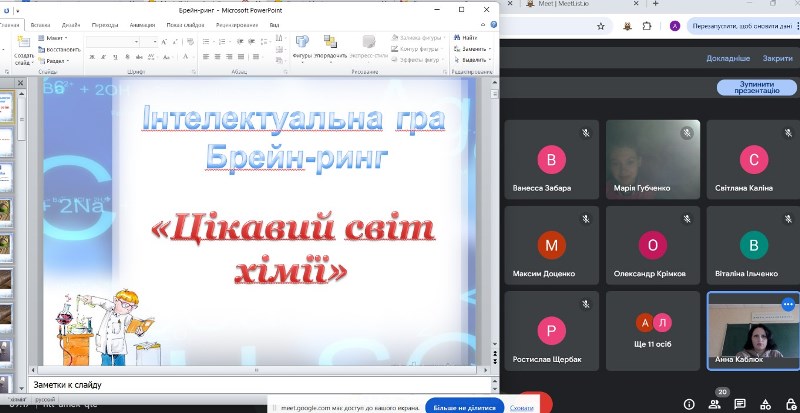The image size is (800, 413).
Task: Click the Заметки к слайду notes field
Action: tap(250, 385)
